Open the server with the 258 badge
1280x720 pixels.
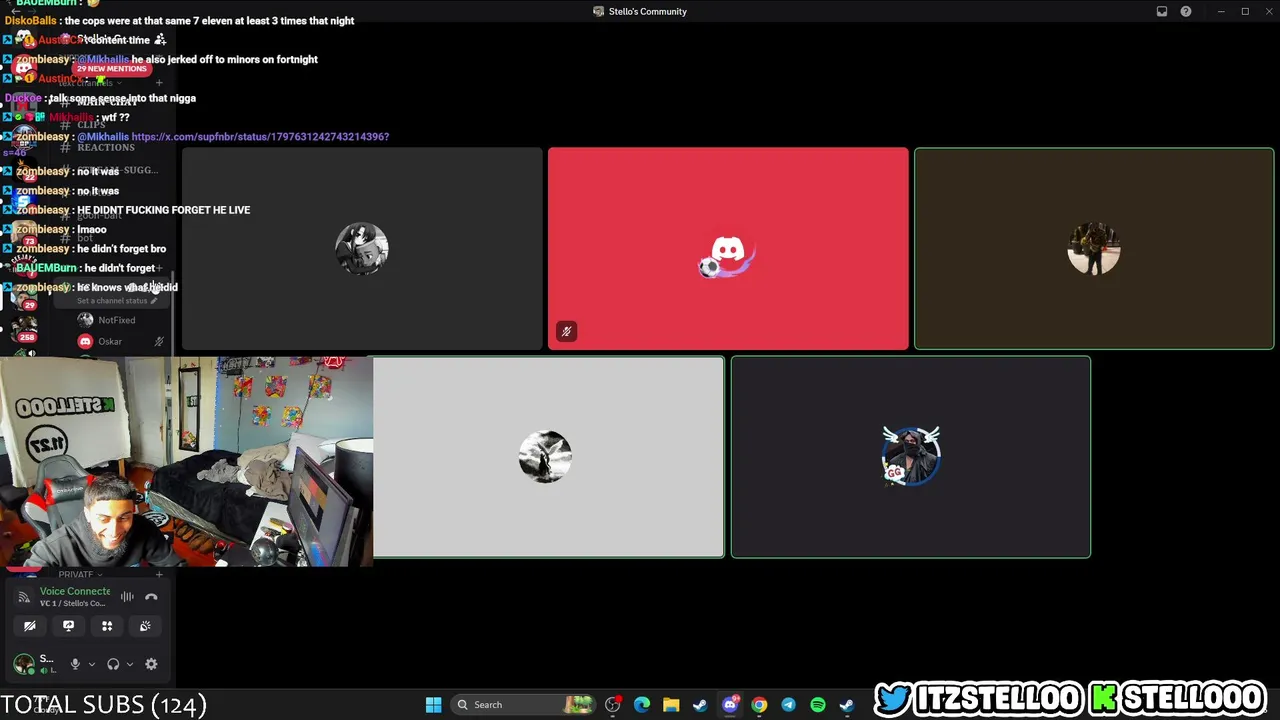tap(24, 327)
